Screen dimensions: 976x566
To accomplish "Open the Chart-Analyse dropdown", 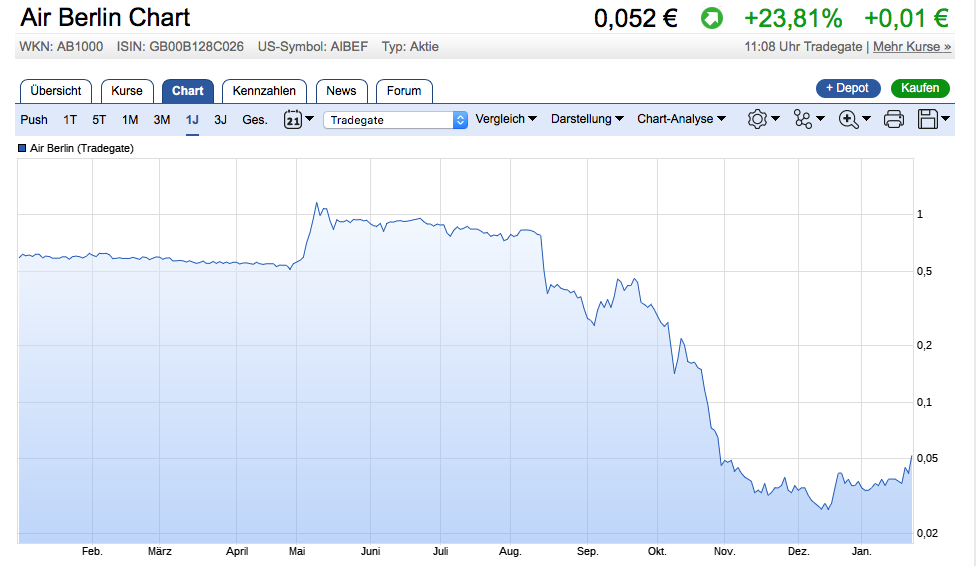I will click(681, 119).
